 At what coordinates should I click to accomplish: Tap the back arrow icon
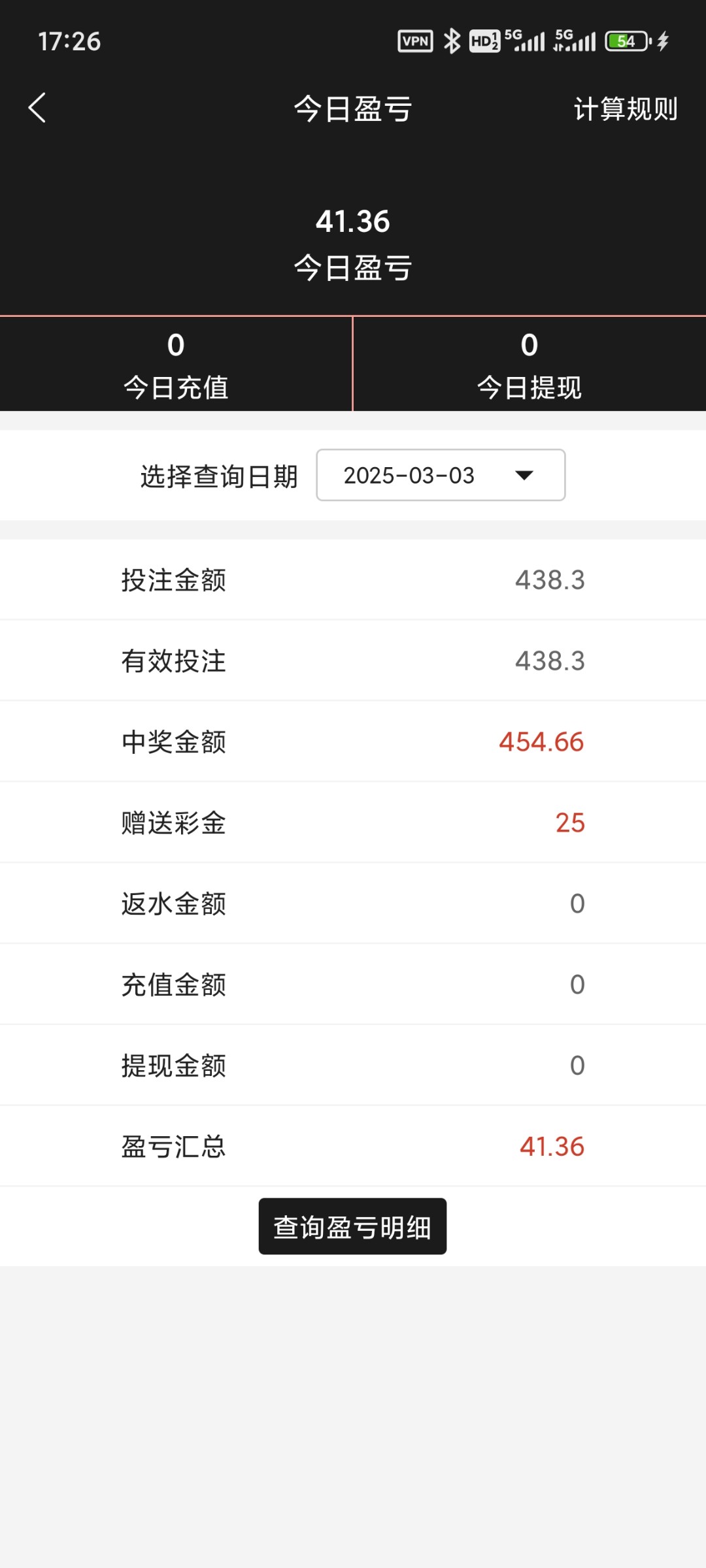(x=37, y=108)
